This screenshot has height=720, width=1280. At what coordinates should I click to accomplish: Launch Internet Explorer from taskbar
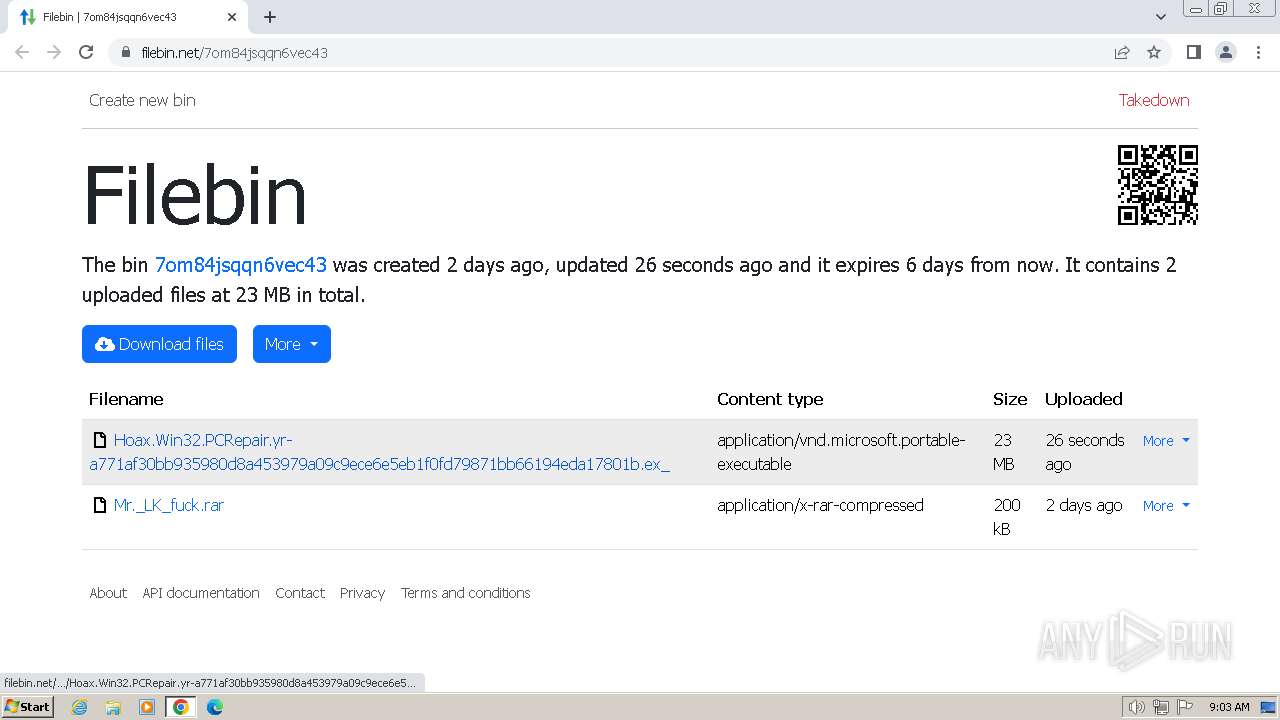click(x=79, y=707)
